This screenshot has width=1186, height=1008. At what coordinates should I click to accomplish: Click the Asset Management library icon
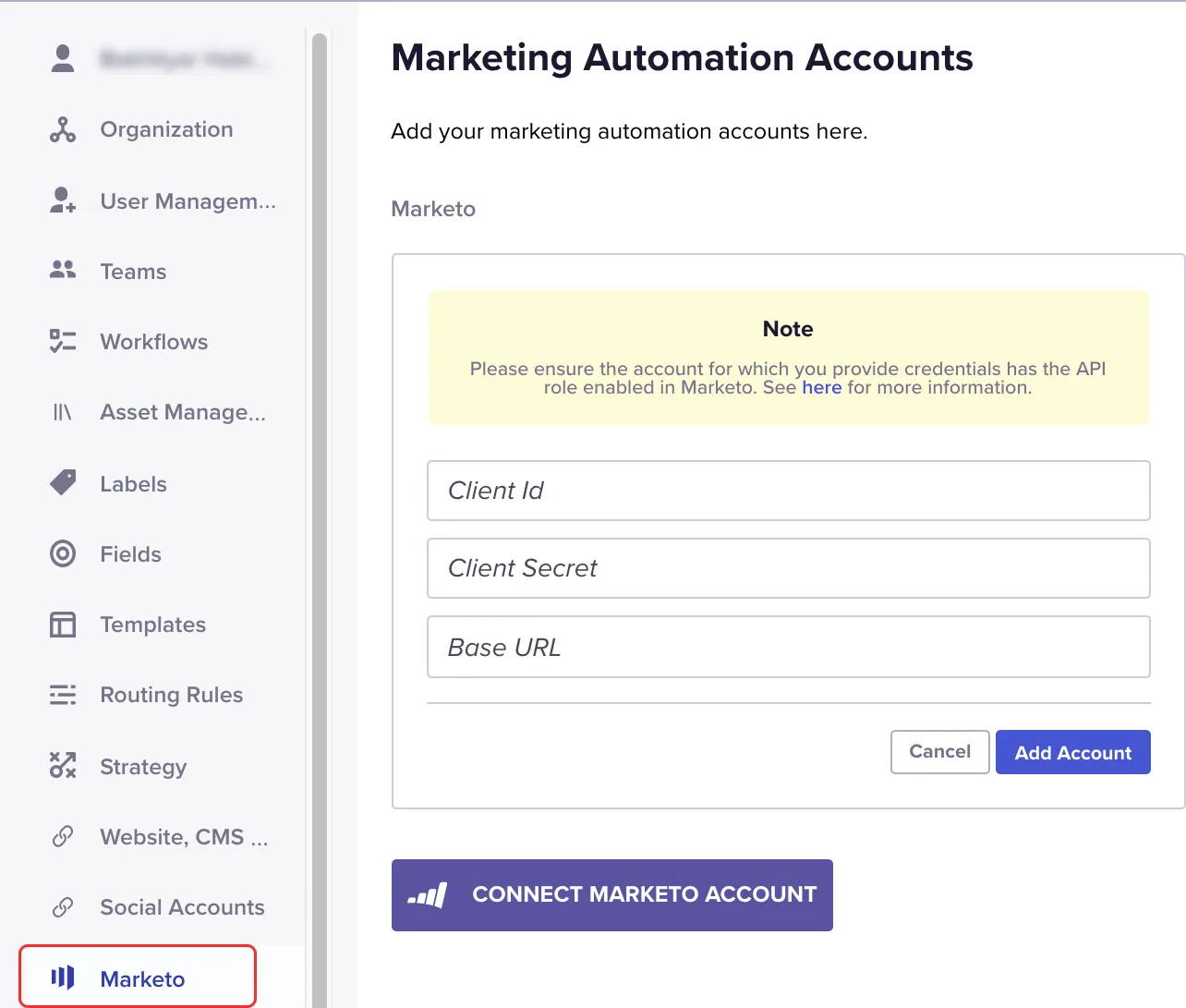[63, 412]
